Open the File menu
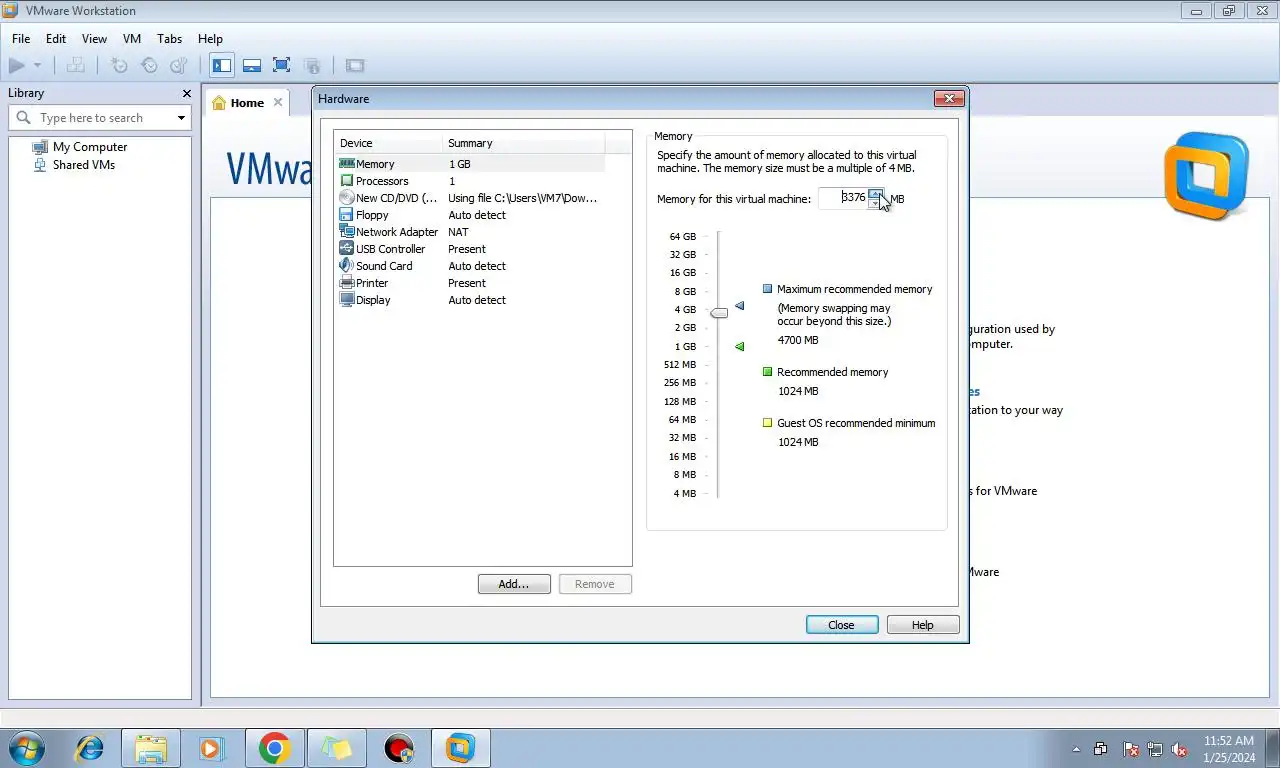The width and height of the screenshot is (1280, 768). (x=21, y=39)
